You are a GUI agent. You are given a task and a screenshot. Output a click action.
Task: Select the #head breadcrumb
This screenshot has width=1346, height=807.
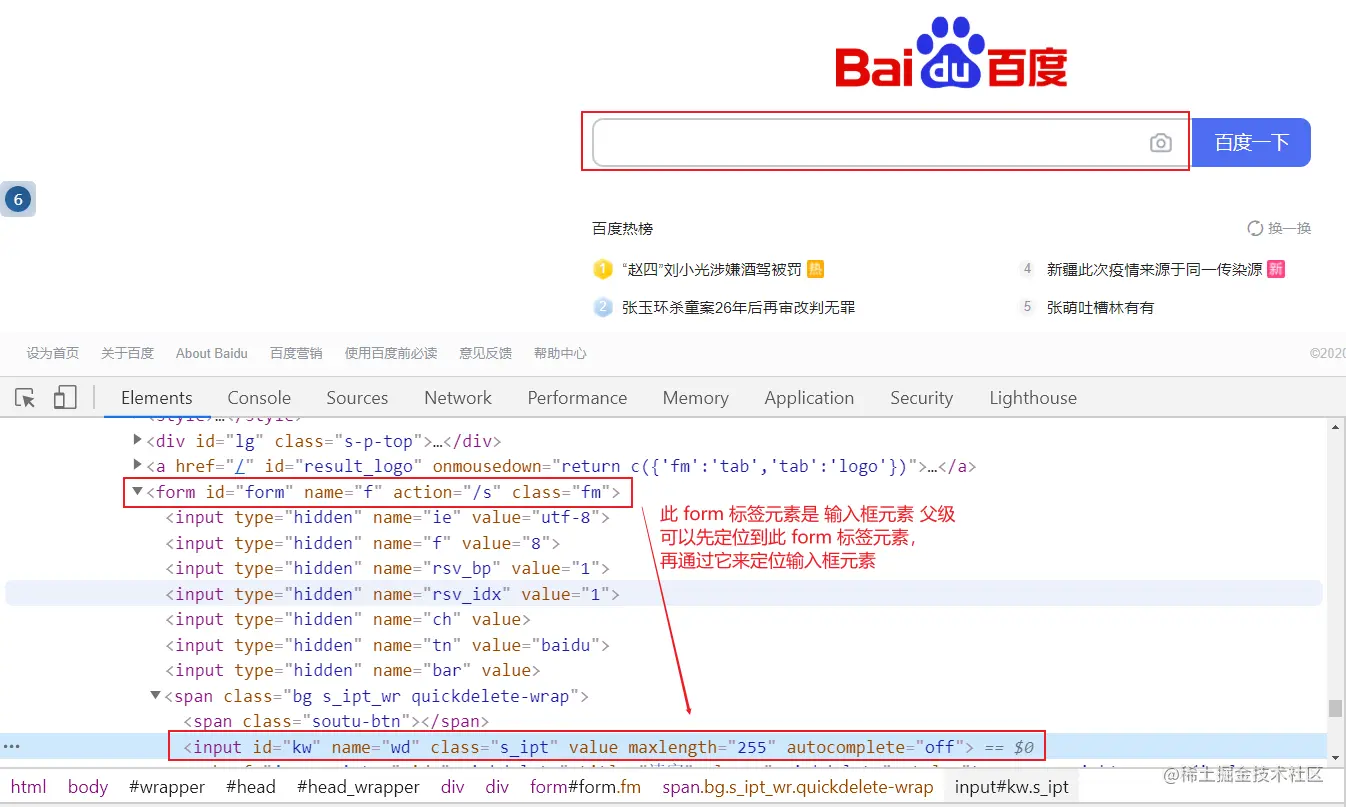[x=250, y=787]
